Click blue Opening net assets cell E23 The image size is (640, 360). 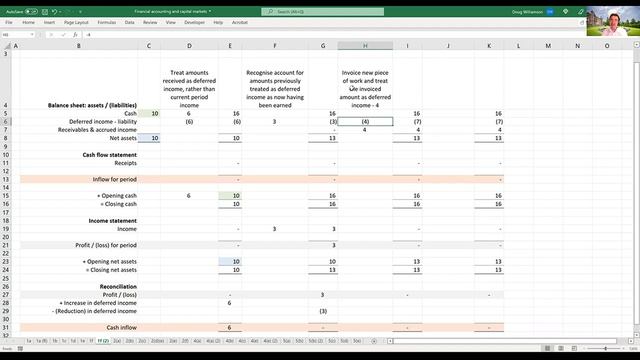tap(230, 262)
